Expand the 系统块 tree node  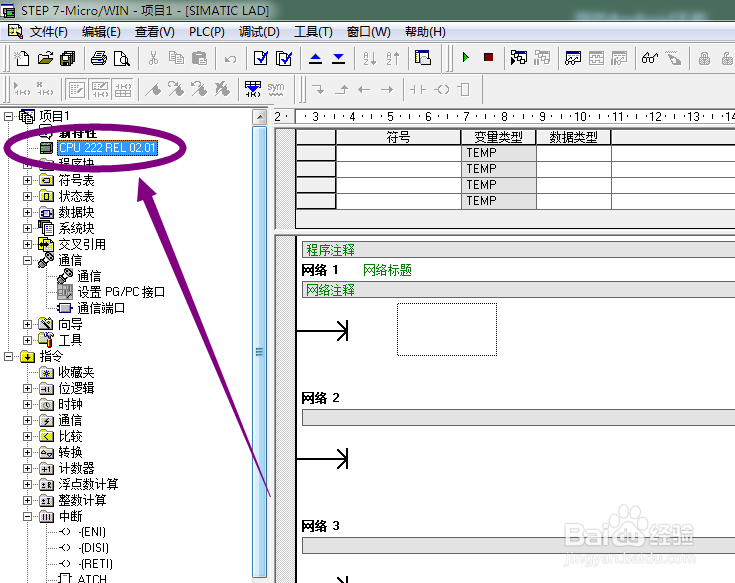(27, 228)
